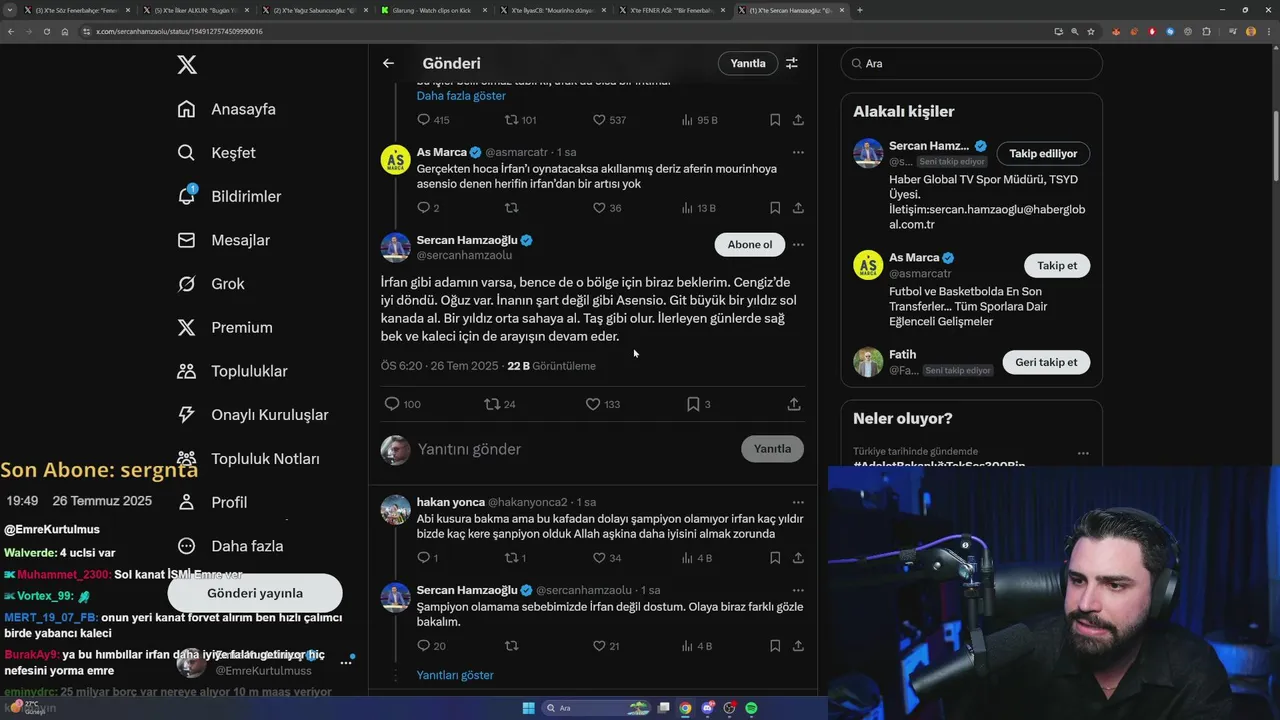Click the browser address bar URL

point(180,32)
